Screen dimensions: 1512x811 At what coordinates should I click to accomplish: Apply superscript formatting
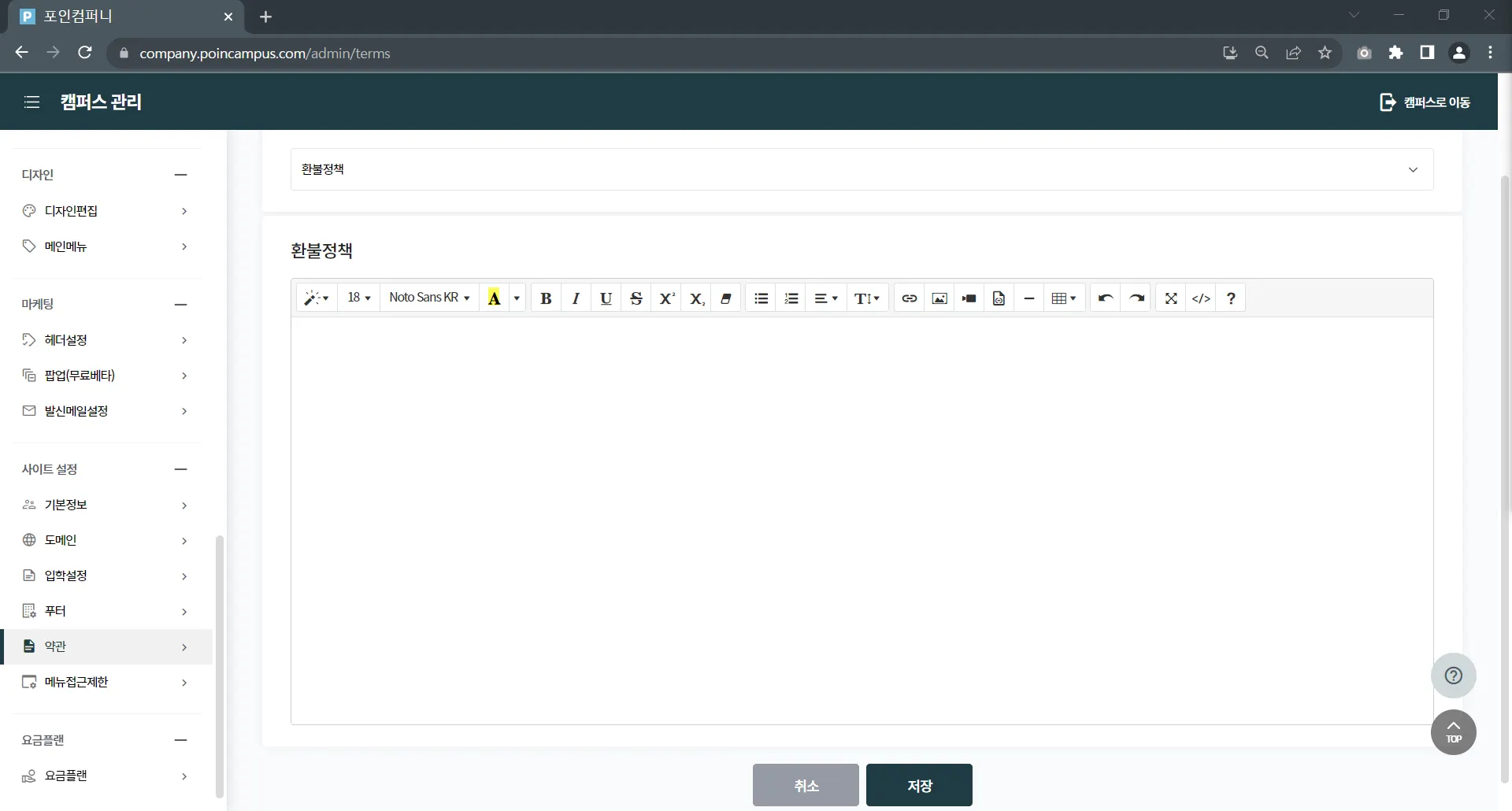tap(666, 298)
